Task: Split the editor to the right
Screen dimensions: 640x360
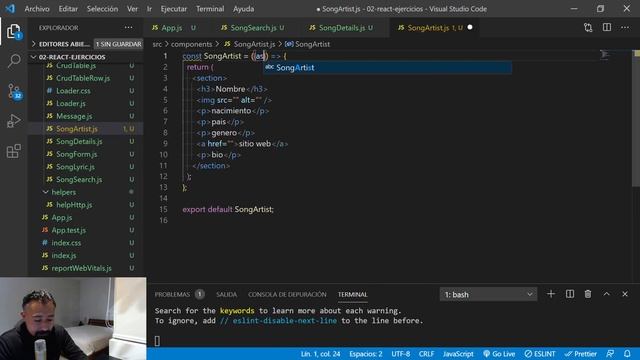Action: [x=607, y=27]
